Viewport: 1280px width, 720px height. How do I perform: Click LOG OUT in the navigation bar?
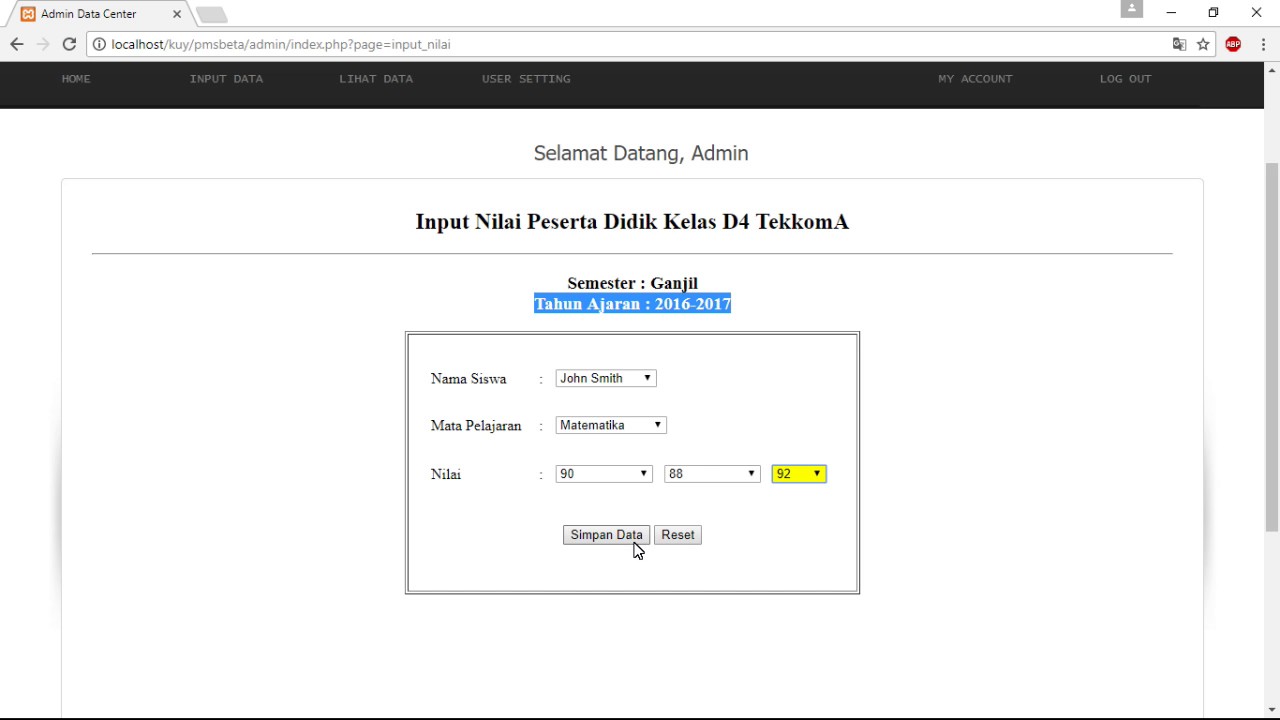point(1126,79)
